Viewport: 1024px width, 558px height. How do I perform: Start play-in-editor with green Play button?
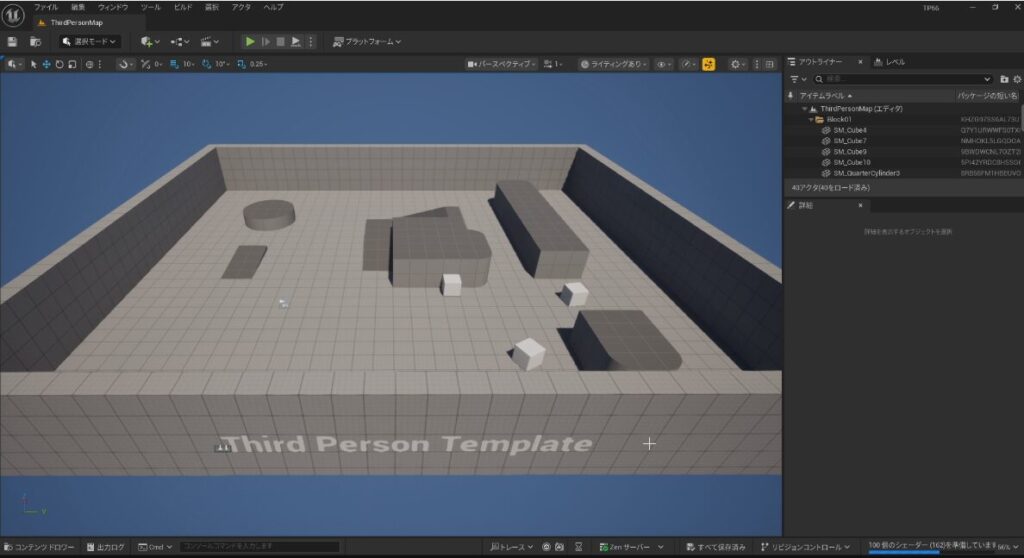point(249,42)
